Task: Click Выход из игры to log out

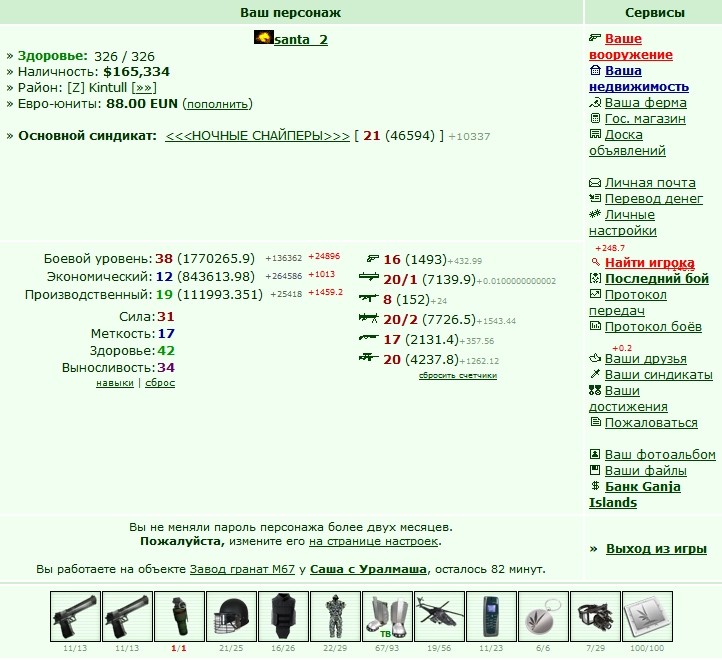Action: click(656, 549)
